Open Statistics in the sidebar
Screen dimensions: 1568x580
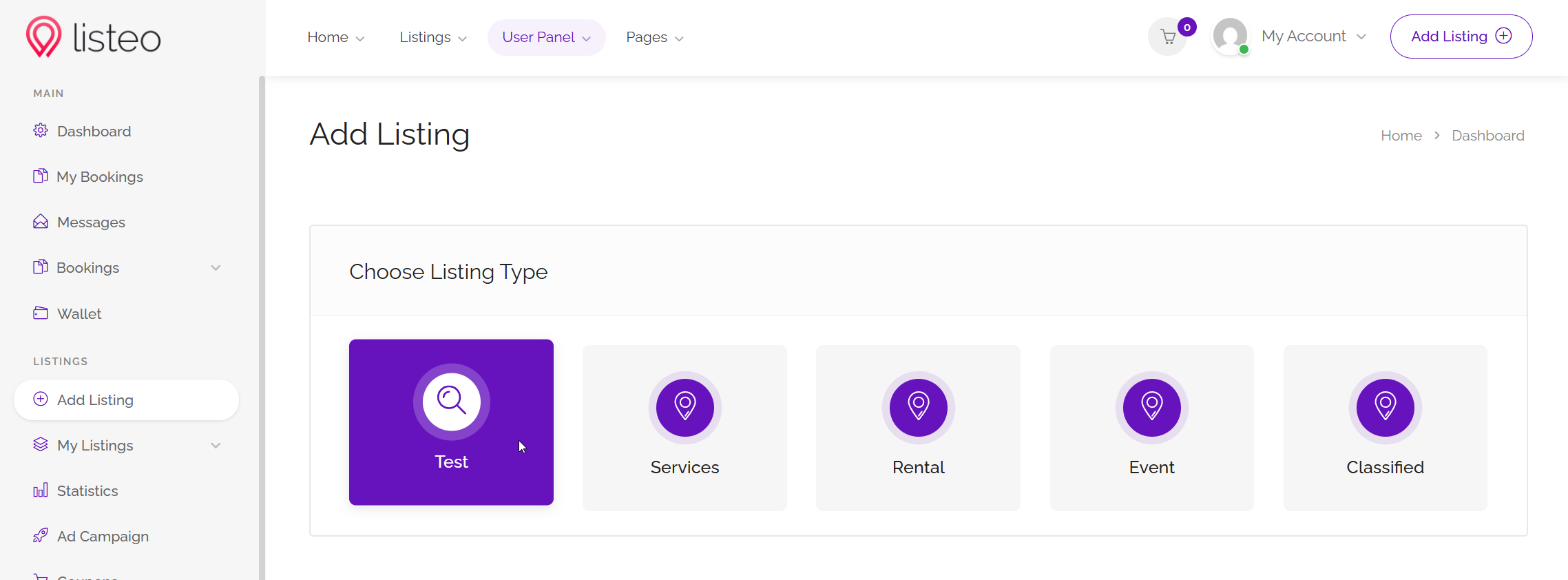click(87, 491)
